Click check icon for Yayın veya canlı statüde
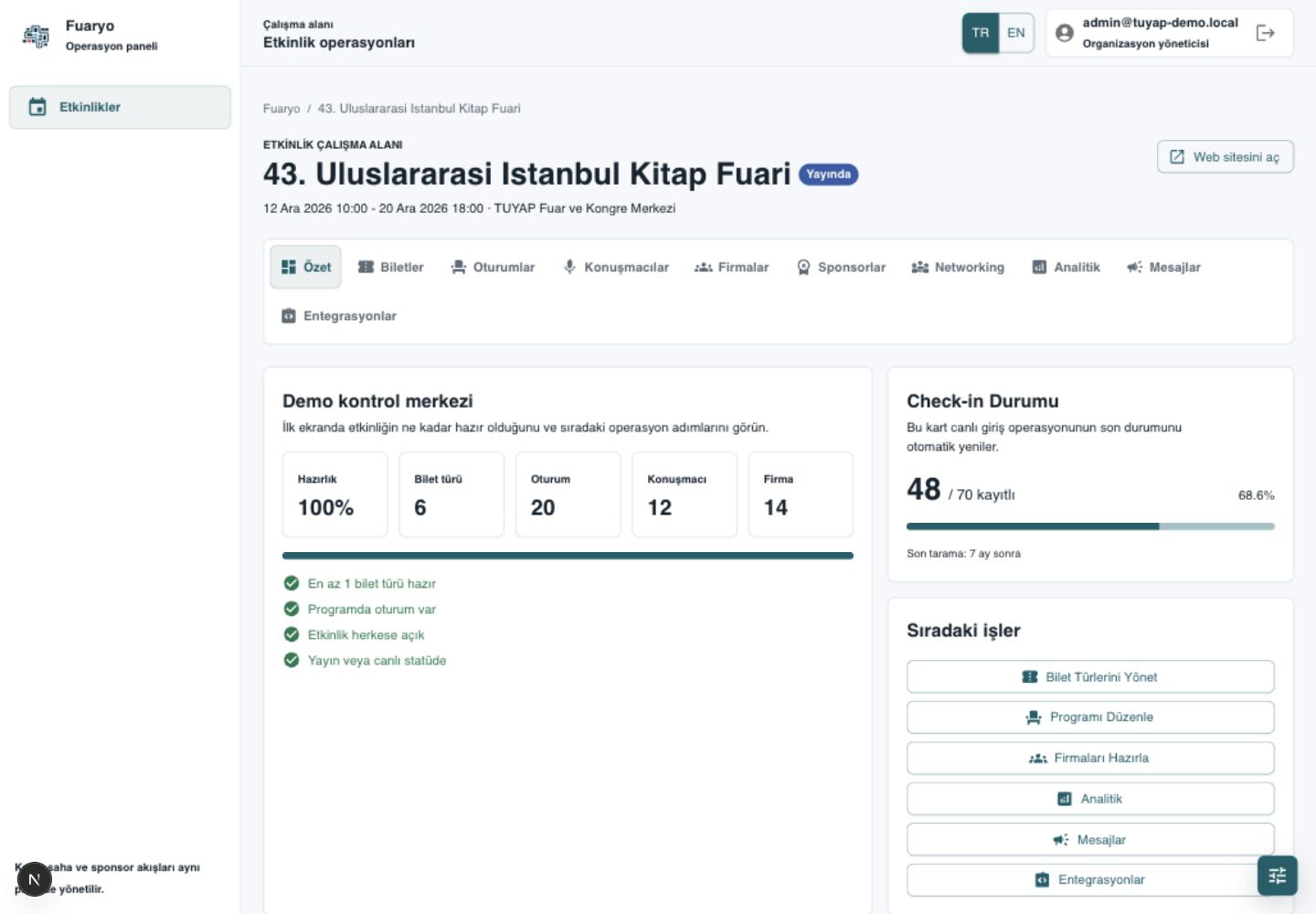The height and width of the screenshot is (914, 1316). pos(292,660)
